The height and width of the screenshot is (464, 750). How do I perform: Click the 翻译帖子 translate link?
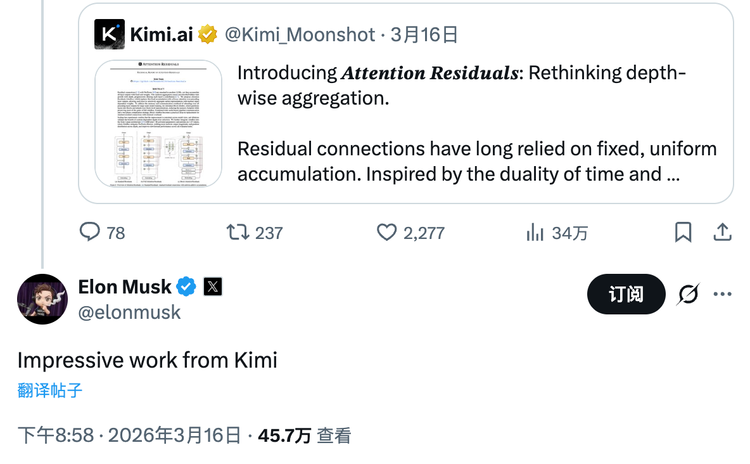coord(51,390)
